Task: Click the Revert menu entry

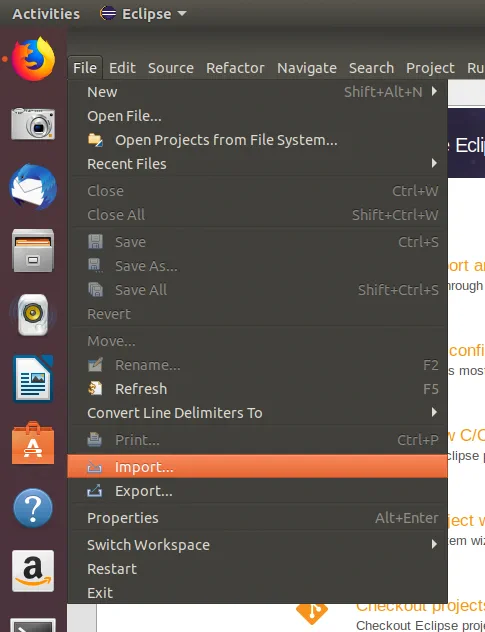Action: click(x=257, y=314)
